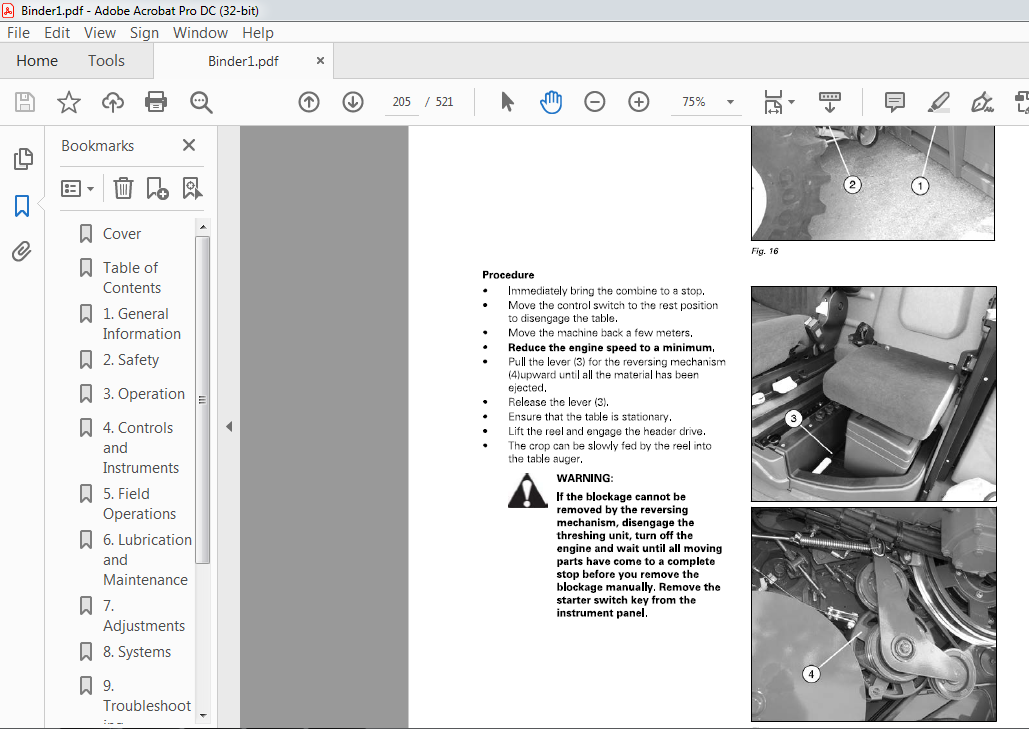
Task: Enable scrolling mode page display
Action: [x=830, y=102]
